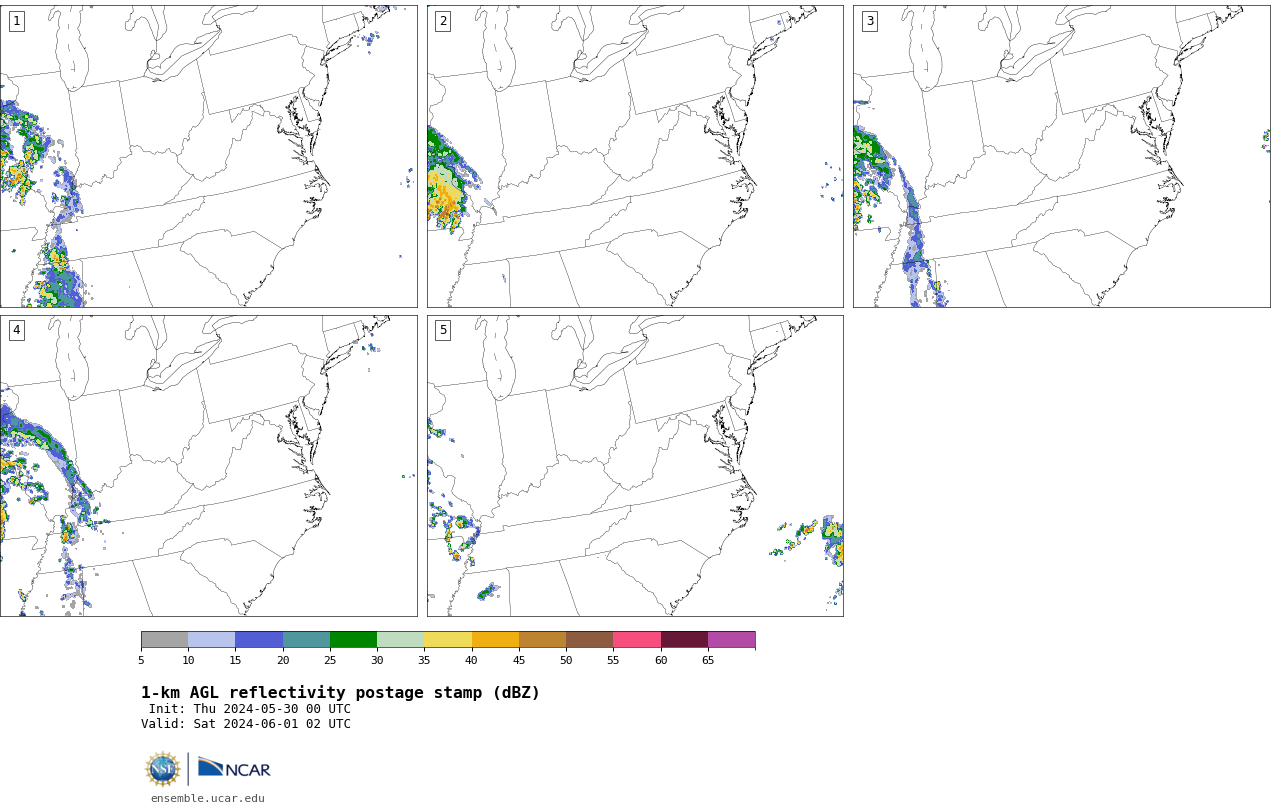
Task: Click the Valid: Sat 2024-06-01 02 UTC text
Action: [x=246, y=724]
